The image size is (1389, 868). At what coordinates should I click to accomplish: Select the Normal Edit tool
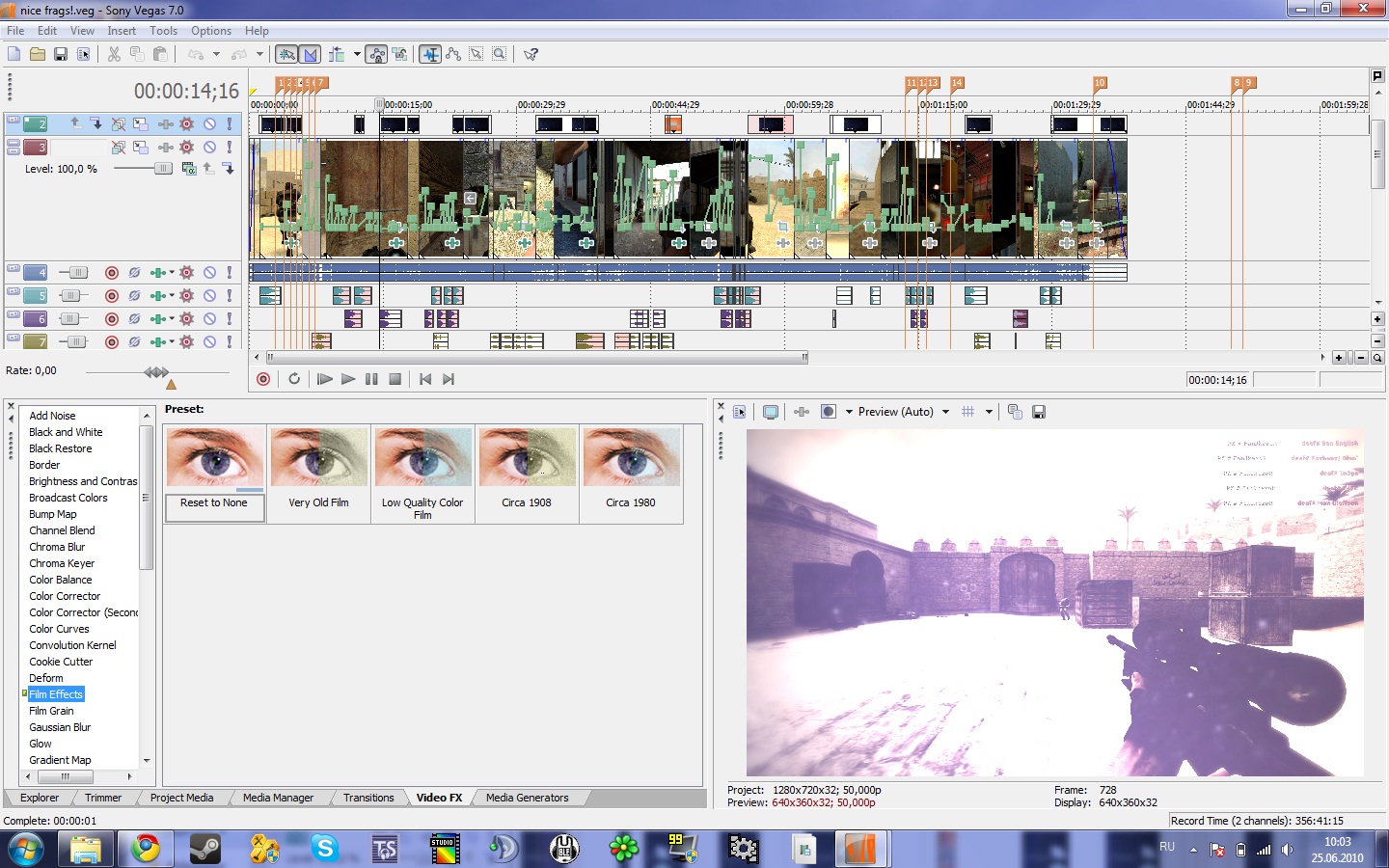tap(430, 54)
